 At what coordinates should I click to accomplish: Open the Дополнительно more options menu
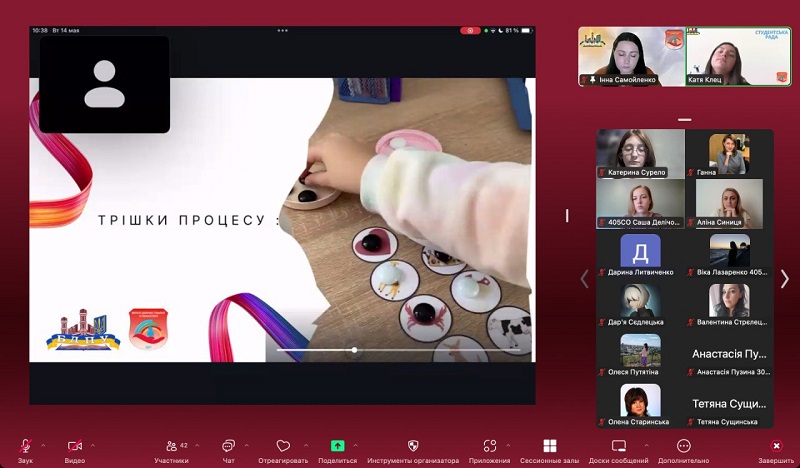click(684, 446)
